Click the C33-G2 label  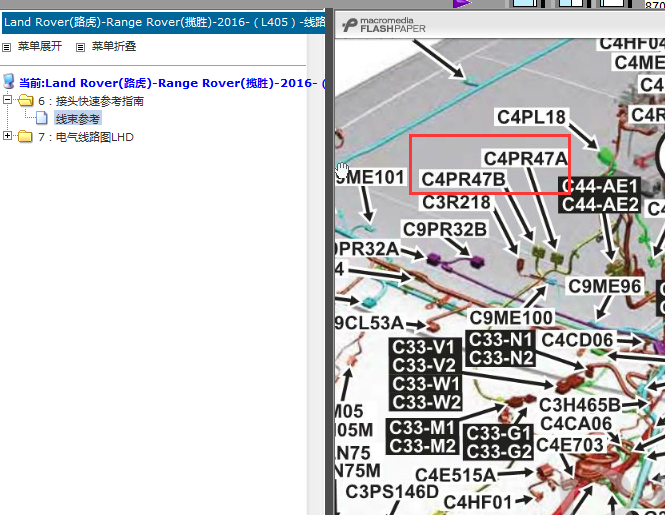pos(498,452)
